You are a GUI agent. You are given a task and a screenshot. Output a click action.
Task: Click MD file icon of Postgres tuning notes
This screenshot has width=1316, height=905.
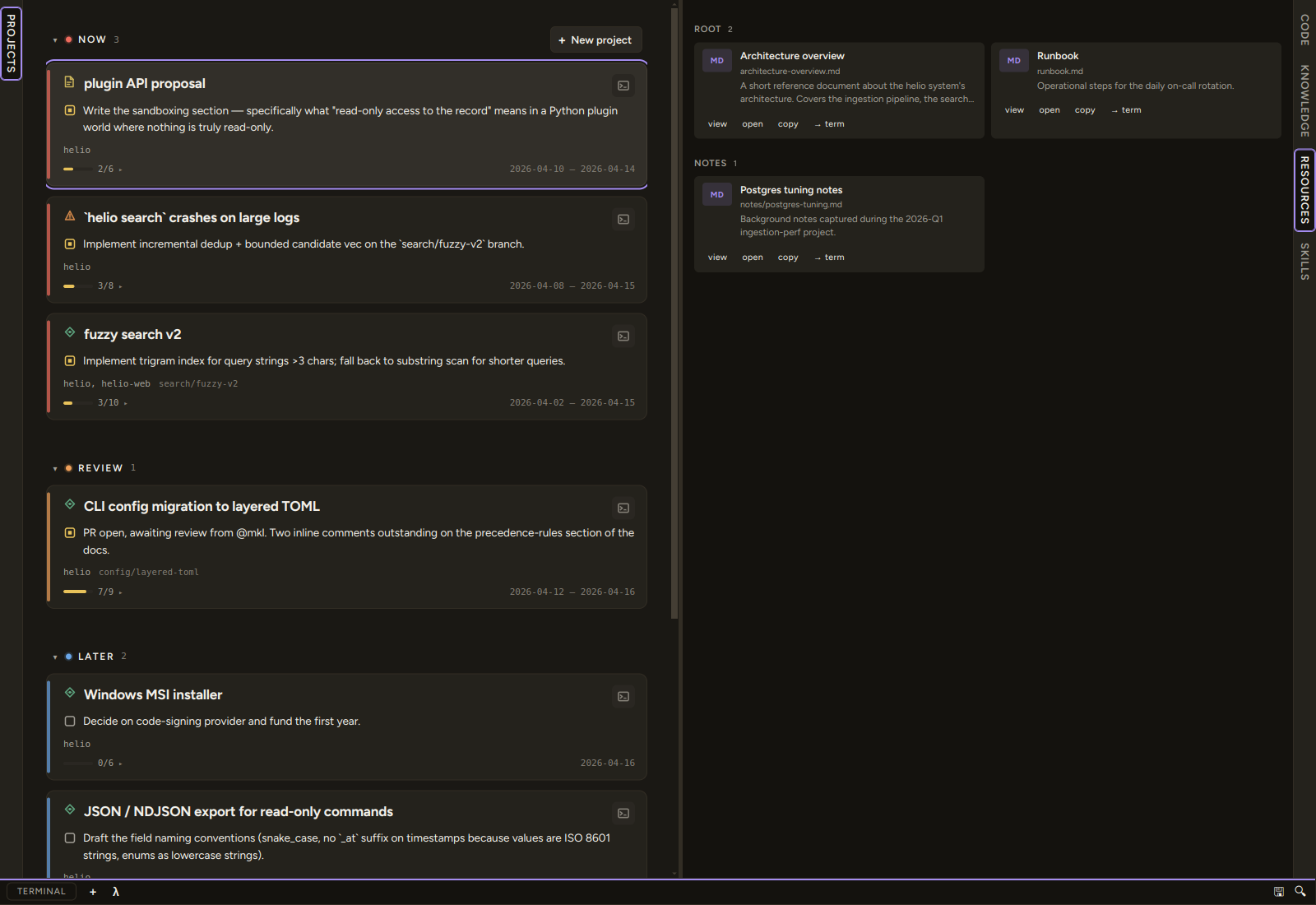tap(717, 195)
